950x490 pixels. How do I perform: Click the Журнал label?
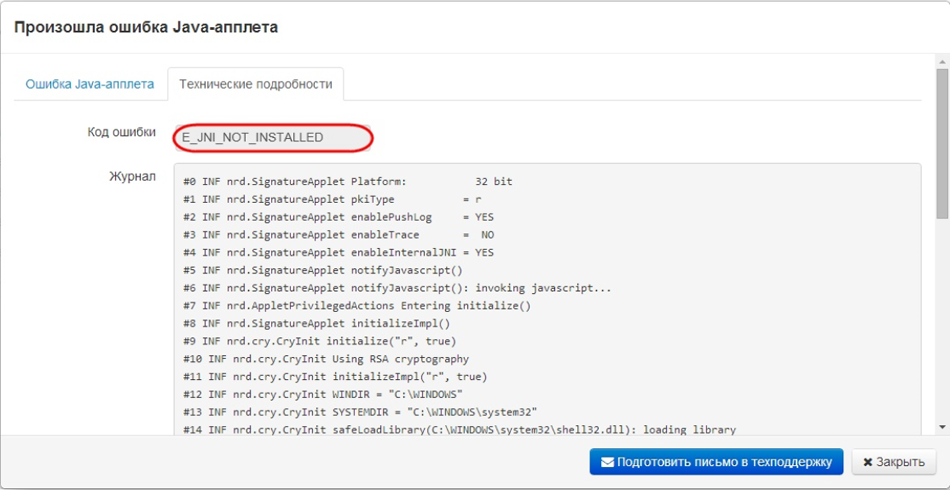tap(132, 176)
